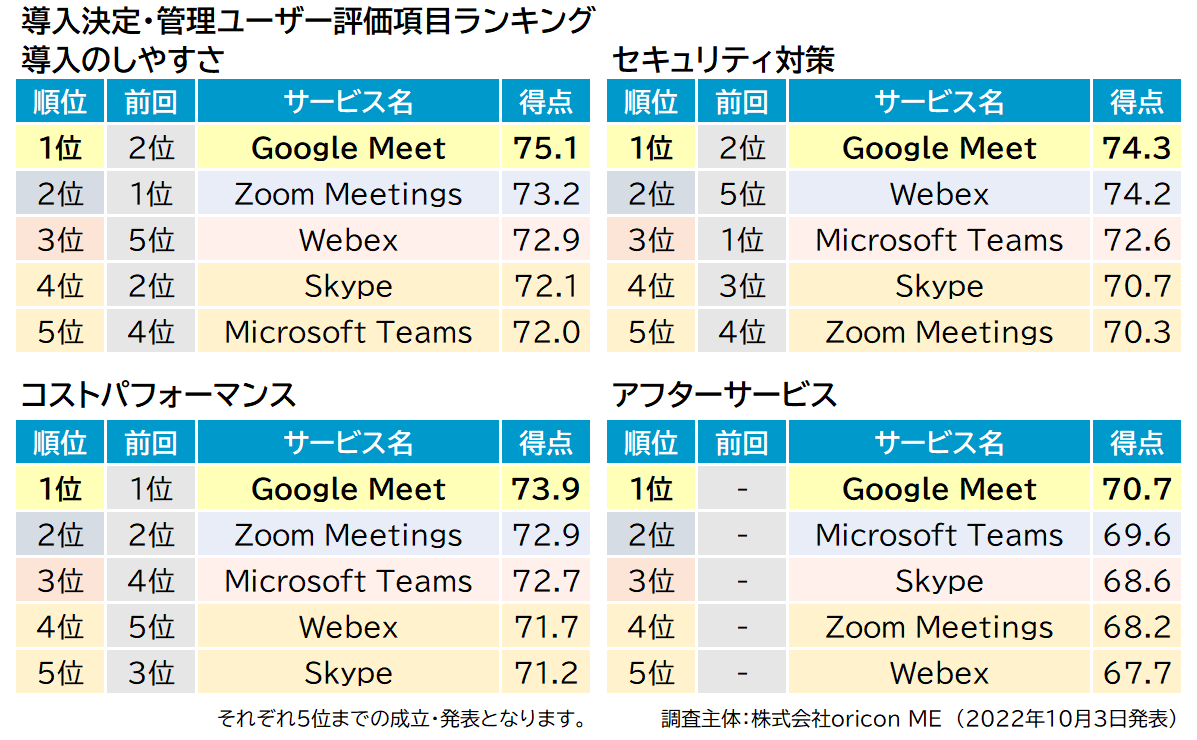The width and height of the screenshot is (1197, 740).
Task: Select the 導入のしやすさ section heading
Action: pyautogui.click(x=122, y=60)
